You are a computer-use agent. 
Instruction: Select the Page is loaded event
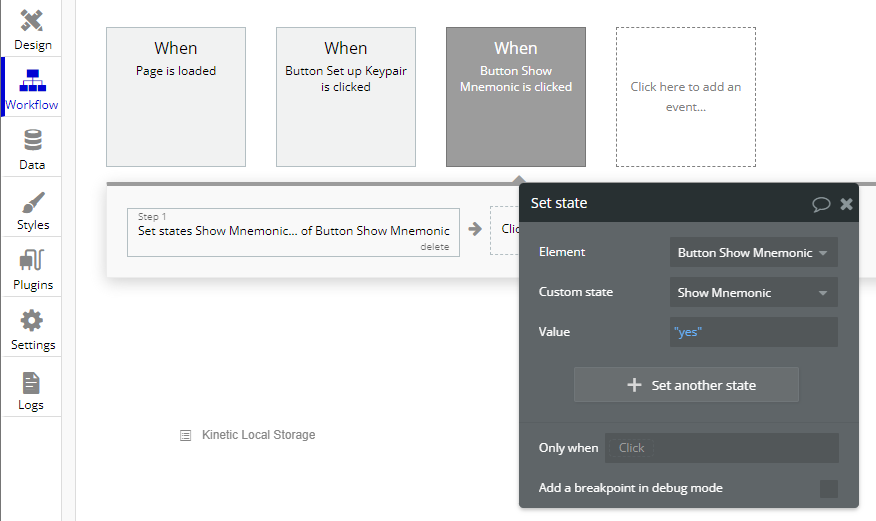pyautogui.click(x=176, y=97)
